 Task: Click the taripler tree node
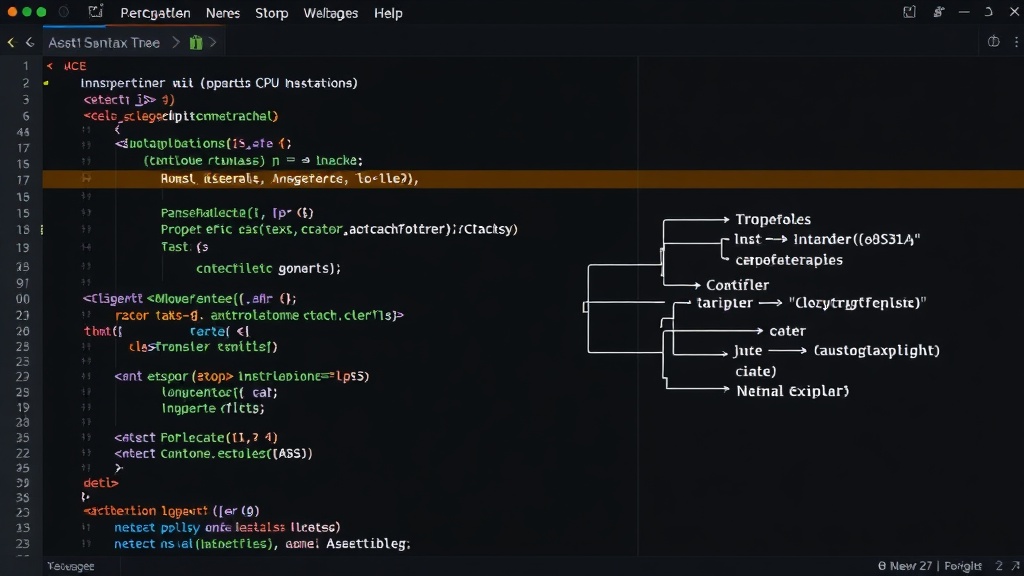tap(724, 303)
